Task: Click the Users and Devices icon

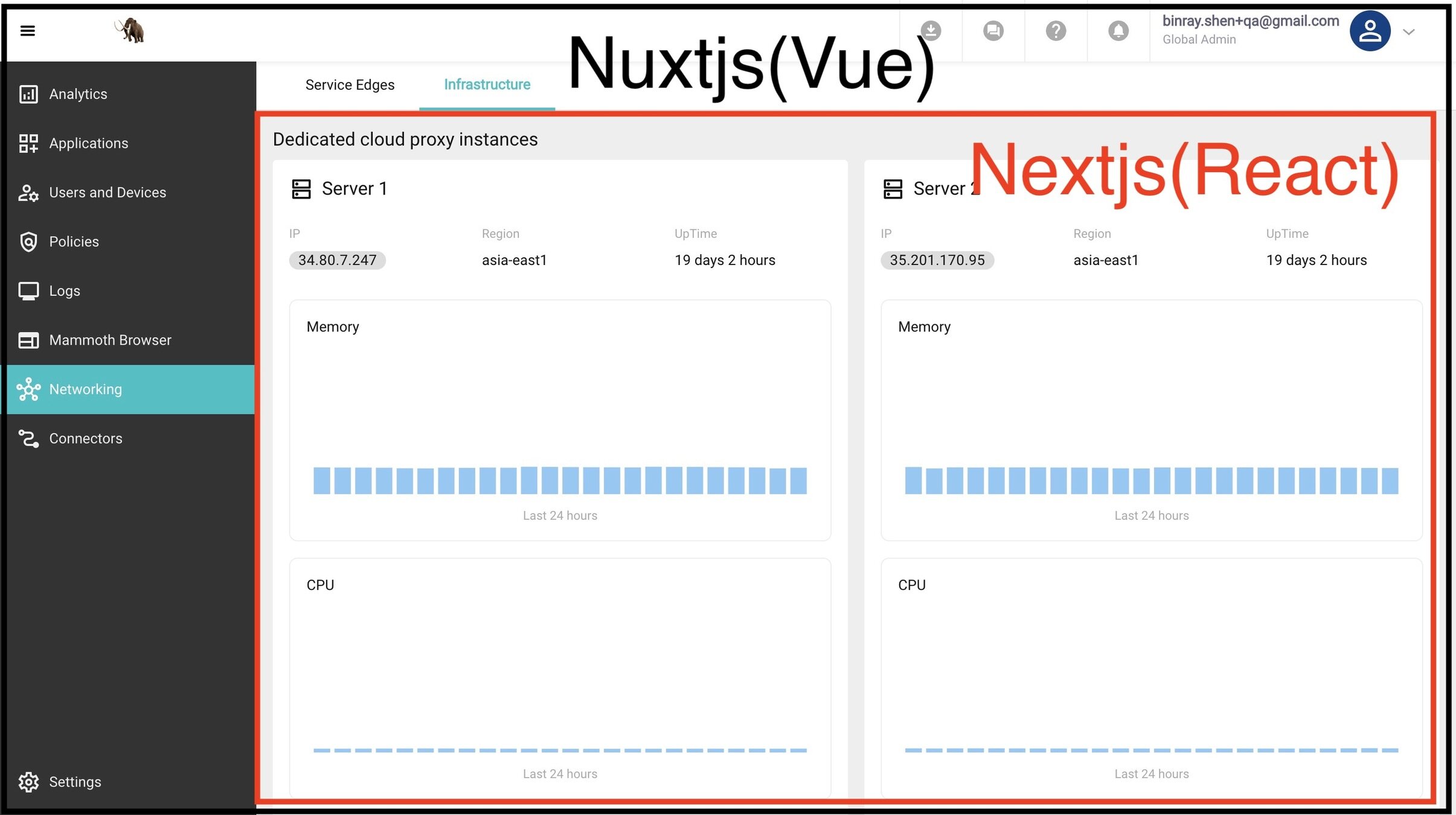Action: pyautogui.click(x=28, y=193)
